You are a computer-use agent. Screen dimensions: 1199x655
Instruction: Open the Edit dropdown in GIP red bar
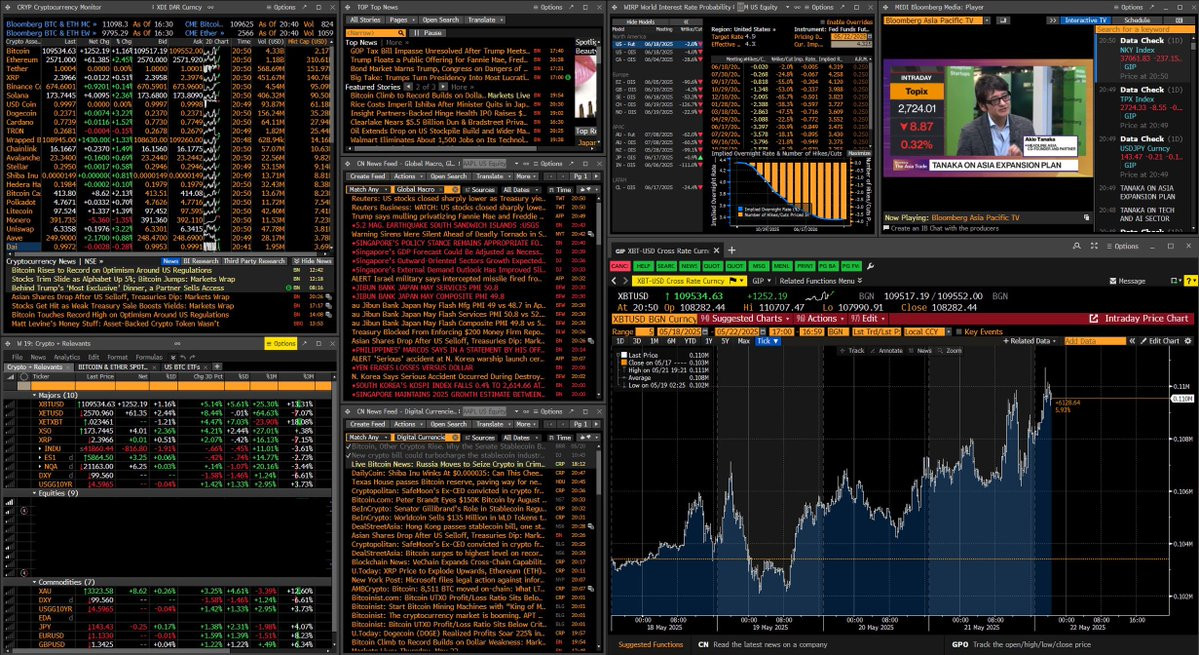869,319
